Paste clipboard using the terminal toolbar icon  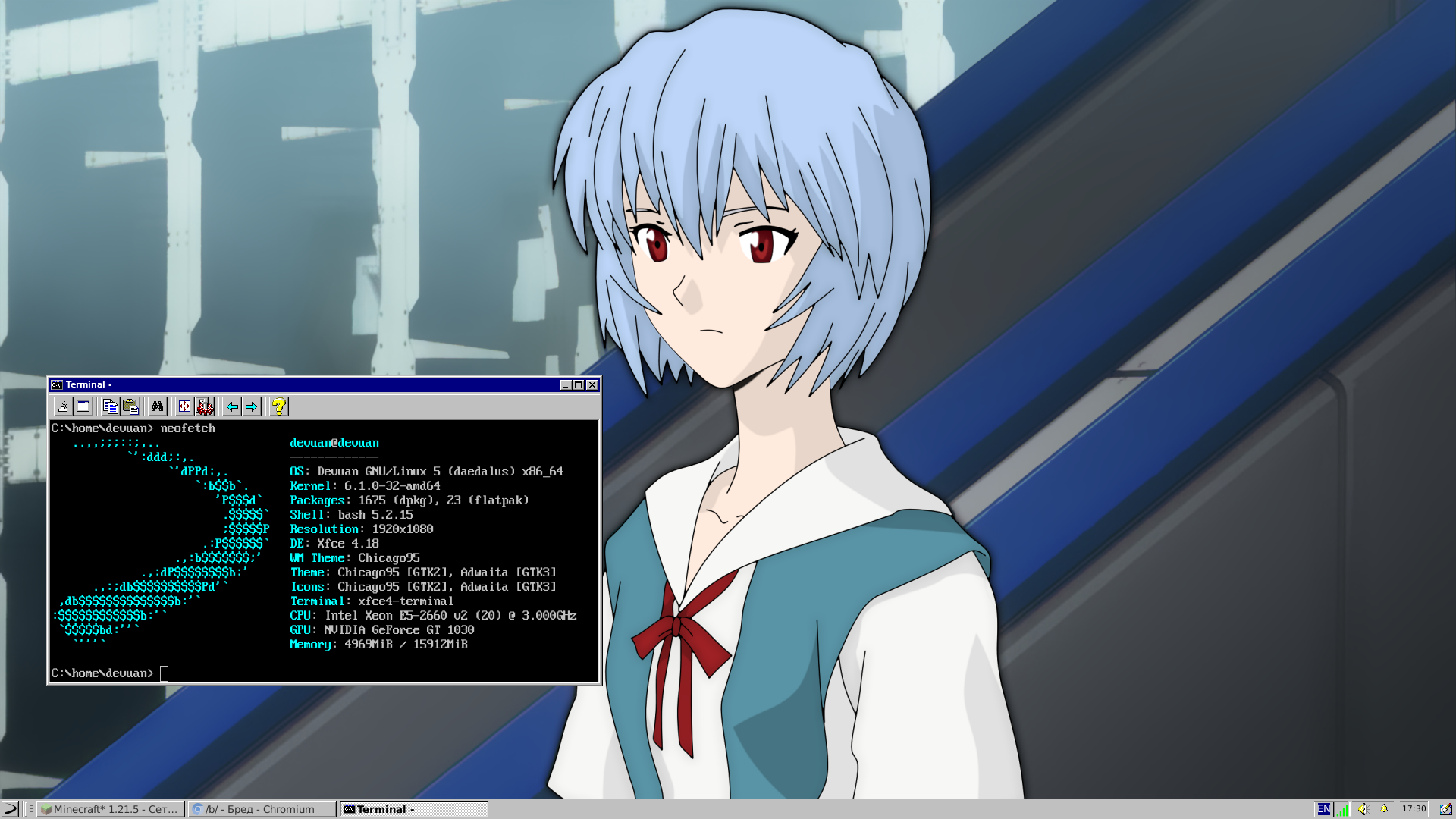tap(130, 406)
